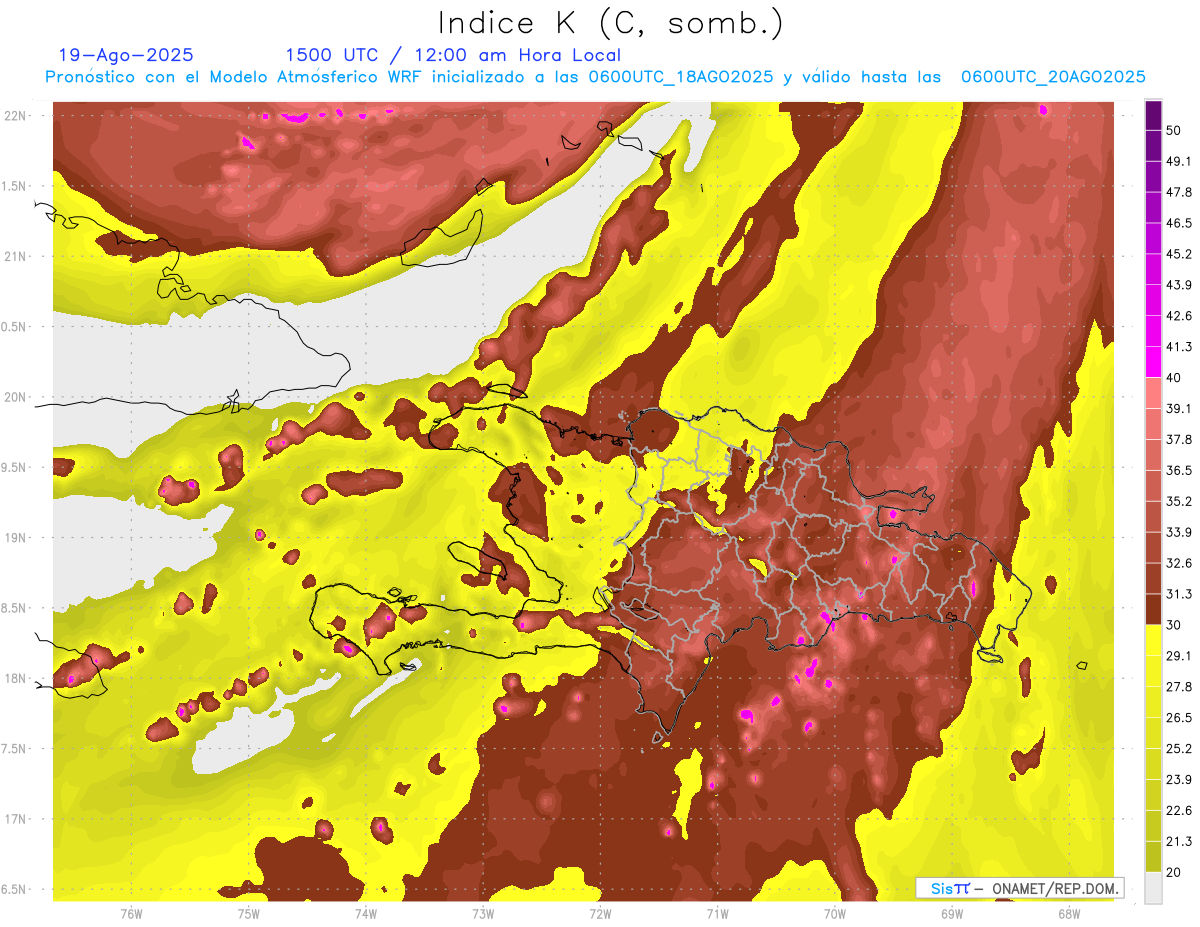The image size is (1200, 927).
Task: Click the latitude axis label "20N"
Action: 15,397
